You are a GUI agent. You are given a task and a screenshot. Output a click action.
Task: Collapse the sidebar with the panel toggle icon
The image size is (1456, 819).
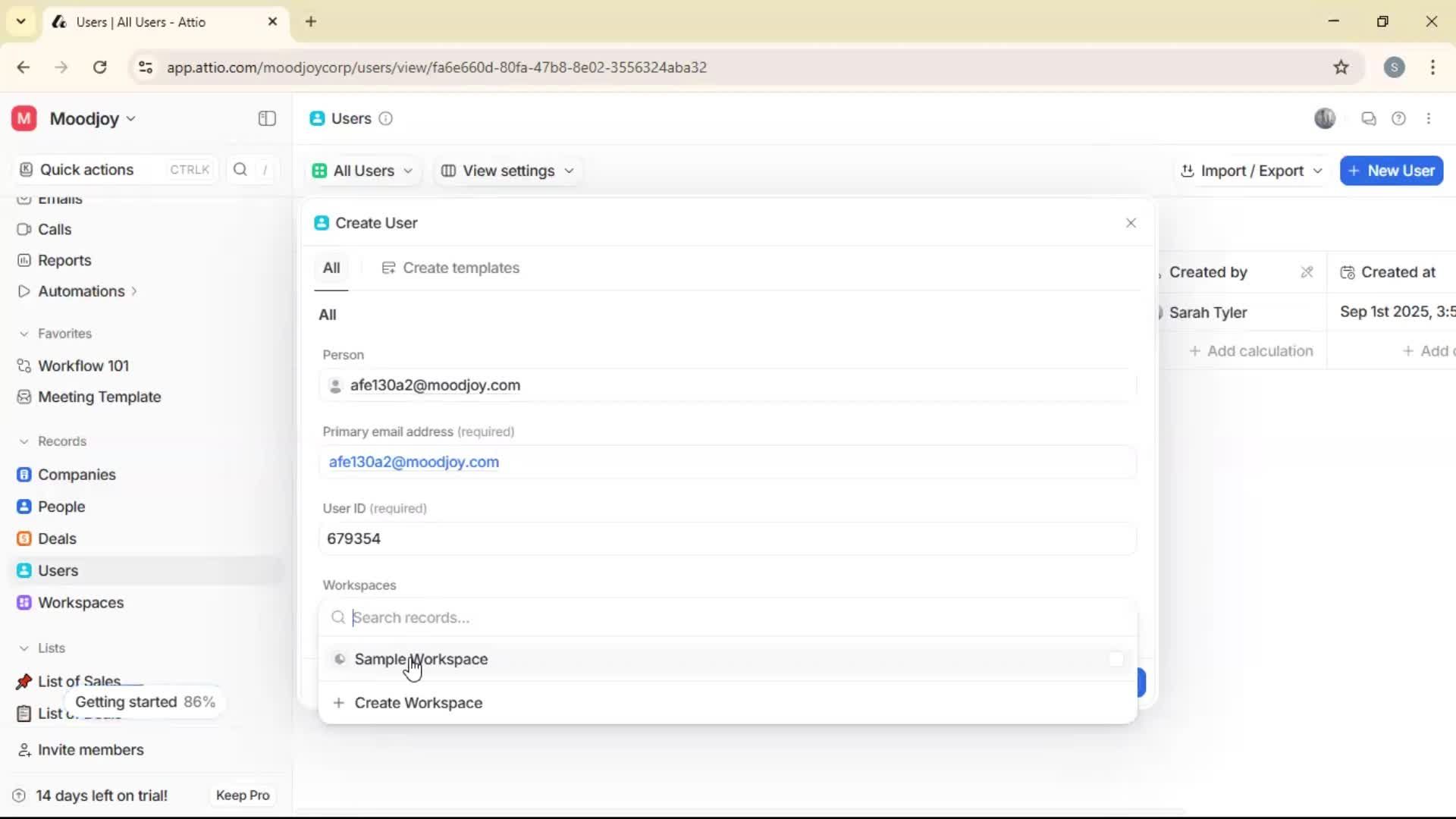point(266,119)
